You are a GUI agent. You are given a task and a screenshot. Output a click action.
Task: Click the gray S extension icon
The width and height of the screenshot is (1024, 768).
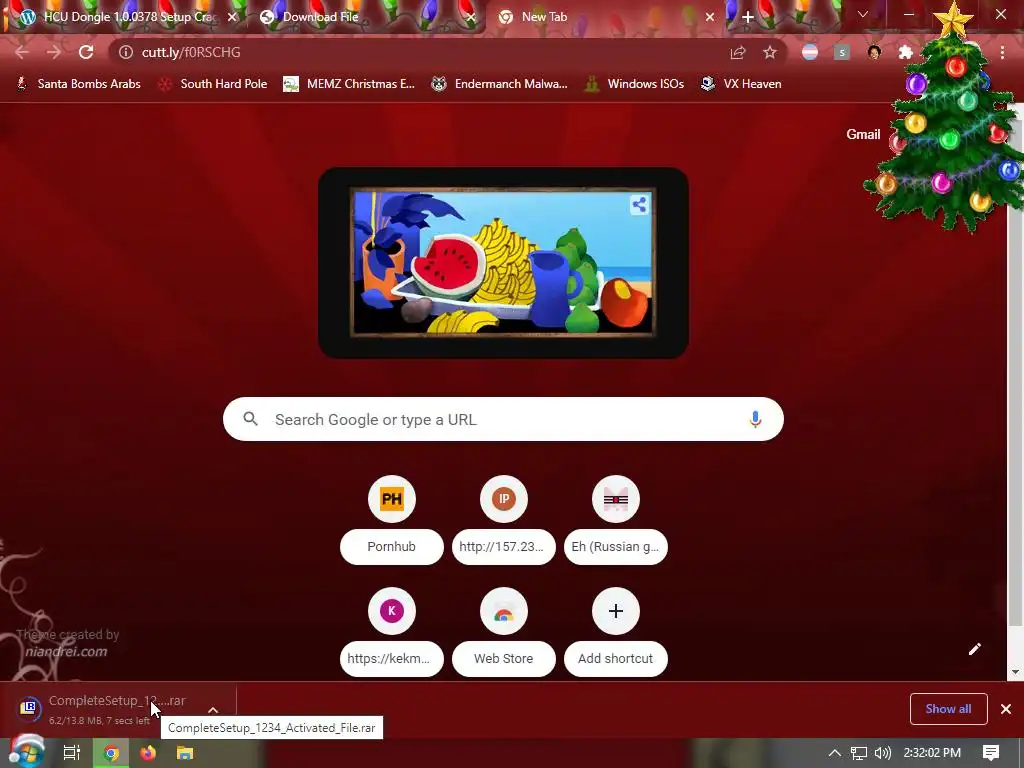pyautogui.click(x=842, y=52)
